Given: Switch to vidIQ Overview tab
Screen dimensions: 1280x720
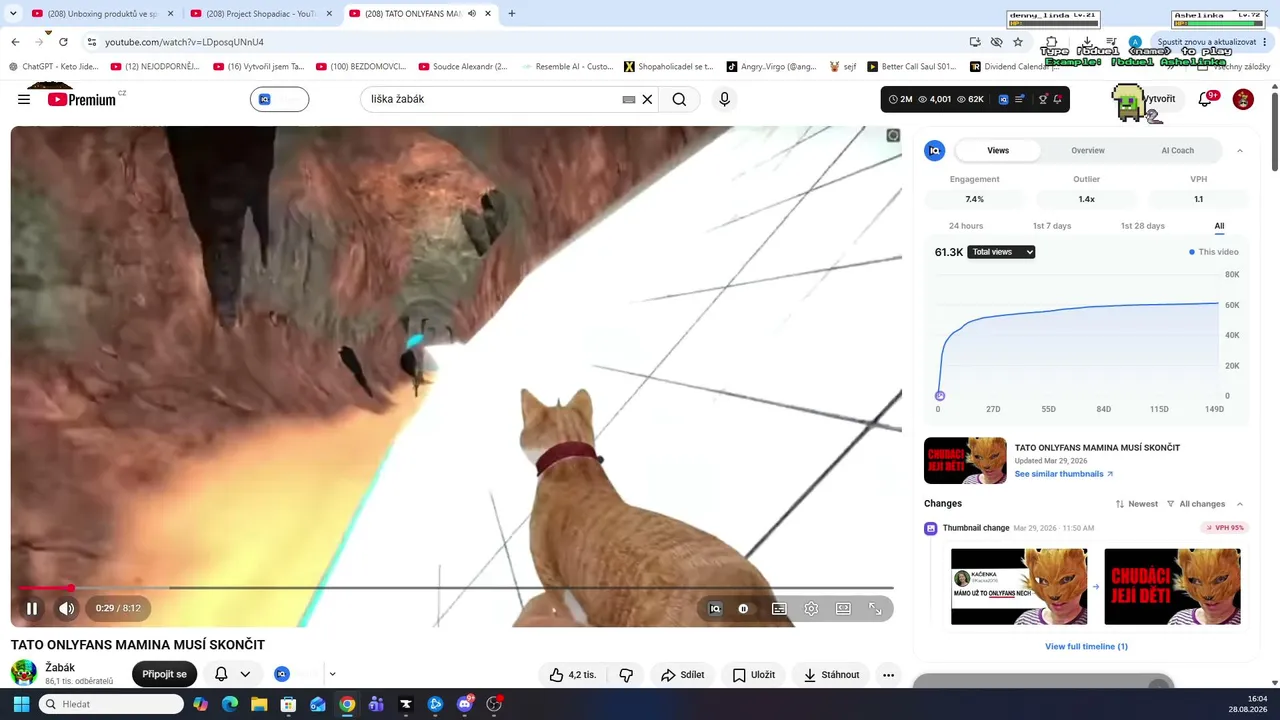Looking at the screenshot, I should point(1088,151).
